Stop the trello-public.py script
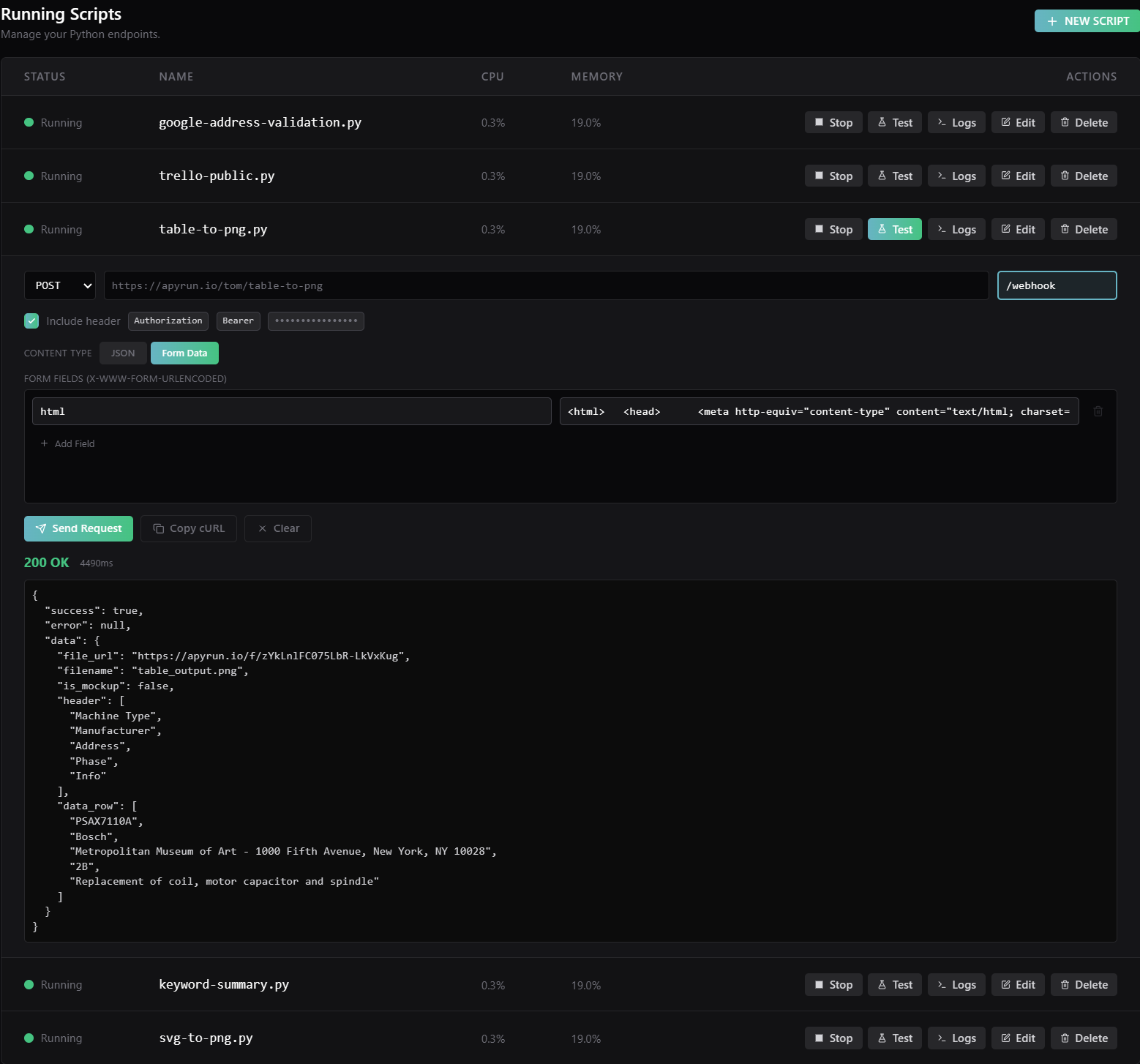 click(x=833, y=176)
